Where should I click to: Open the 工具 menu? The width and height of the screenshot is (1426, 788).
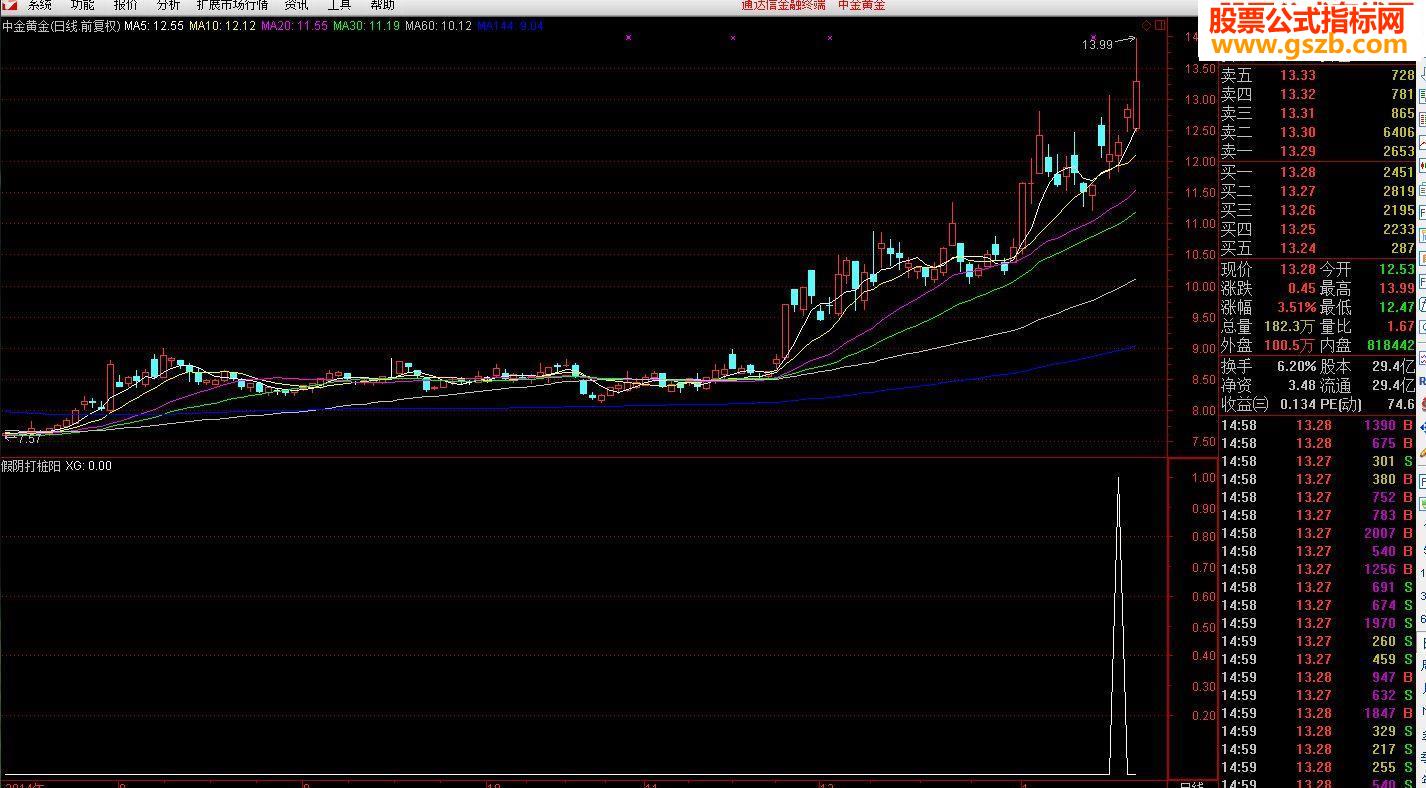click(339, 5)
